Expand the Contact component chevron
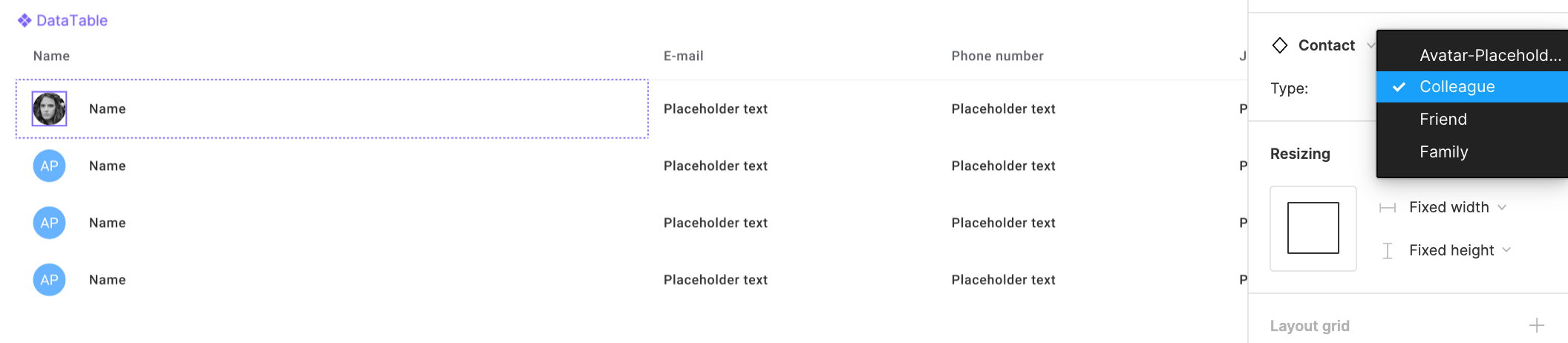 (1371, 45)
